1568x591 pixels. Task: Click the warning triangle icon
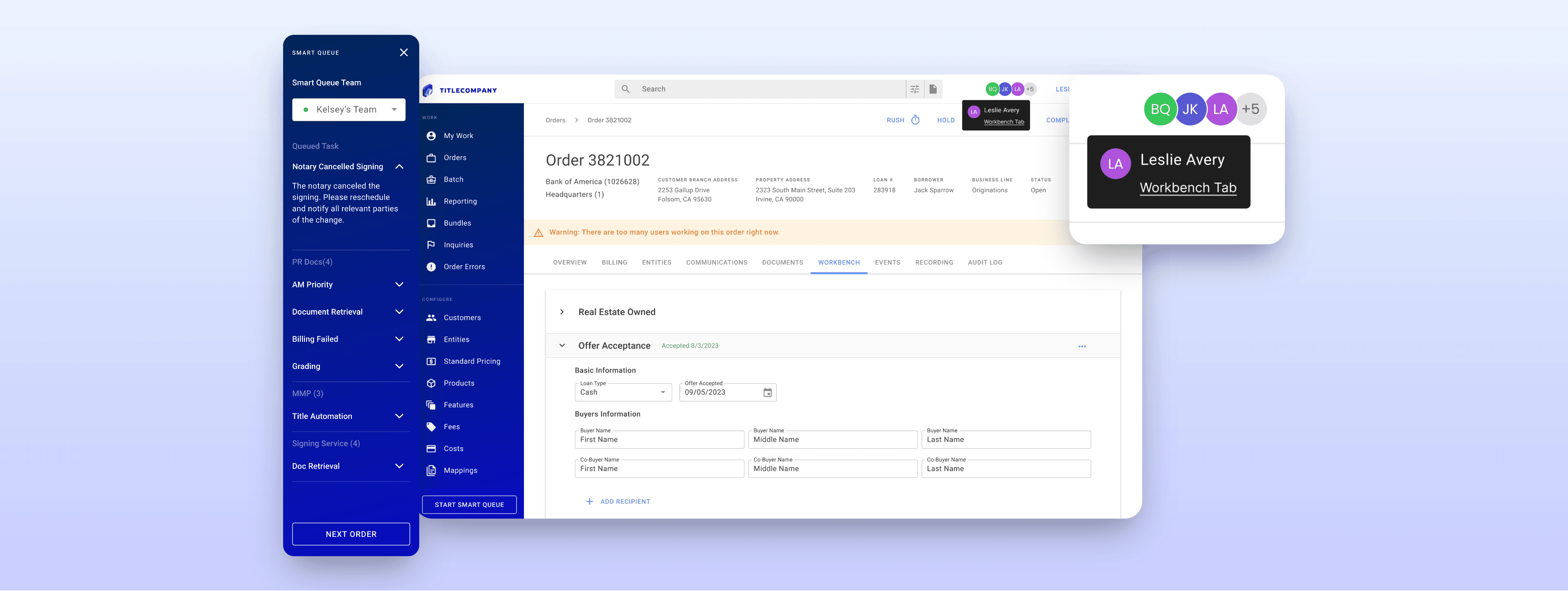tap(538, 232)
